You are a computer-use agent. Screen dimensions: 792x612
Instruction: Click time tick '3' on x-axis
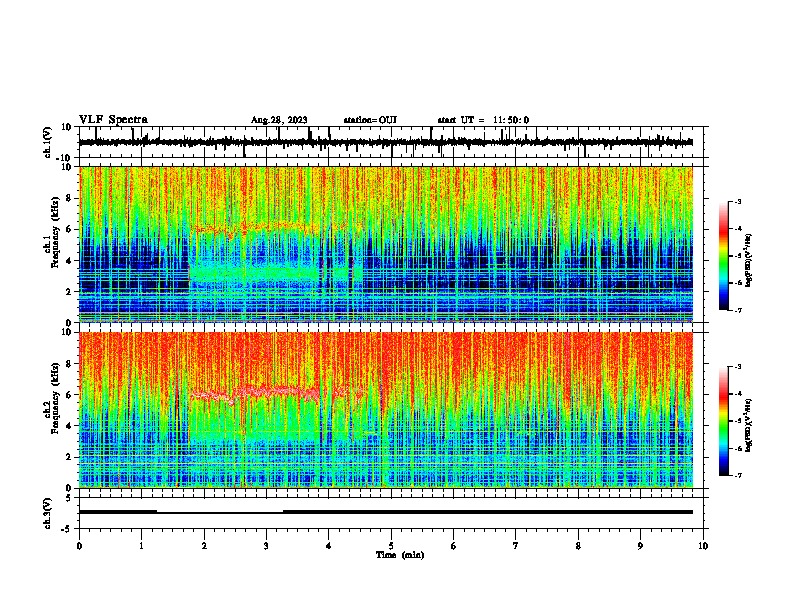click(266, 546)
